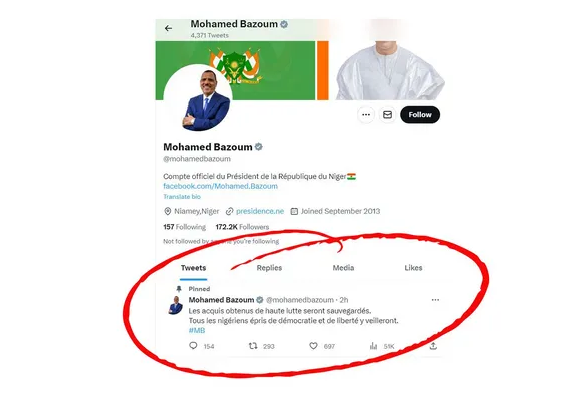570x400 pixels.
Task: View the 172.2K Followers list
Action: [x=242, y=227]
